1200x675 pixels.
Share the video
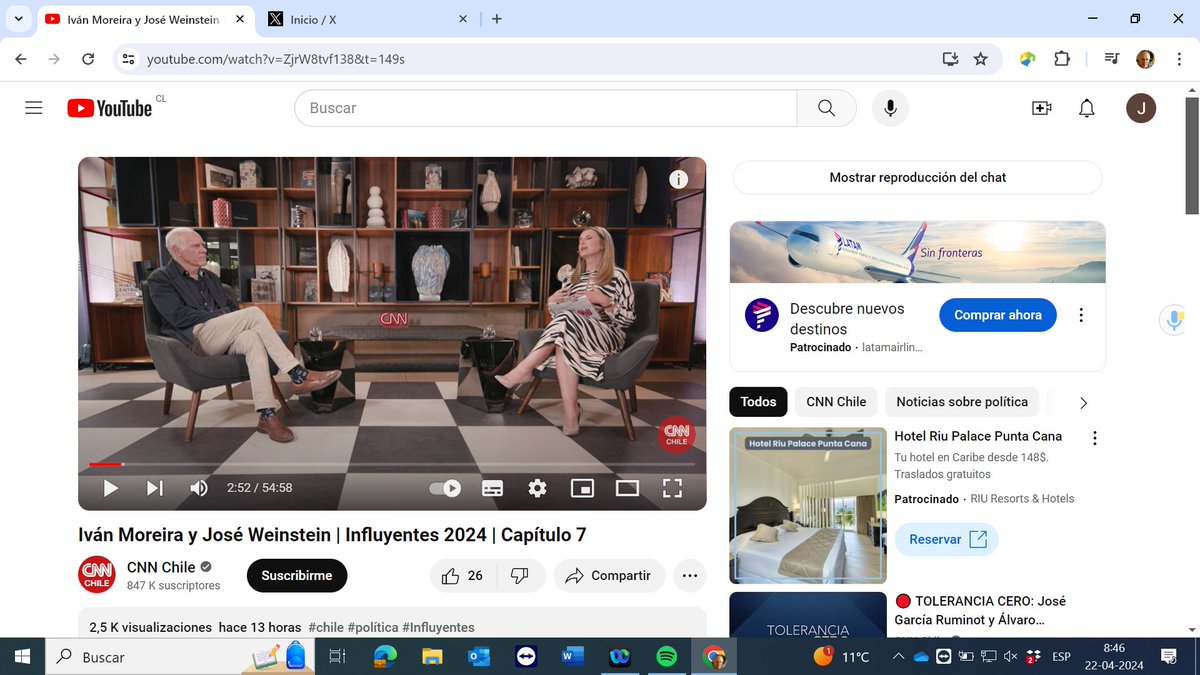pos(609,576)
